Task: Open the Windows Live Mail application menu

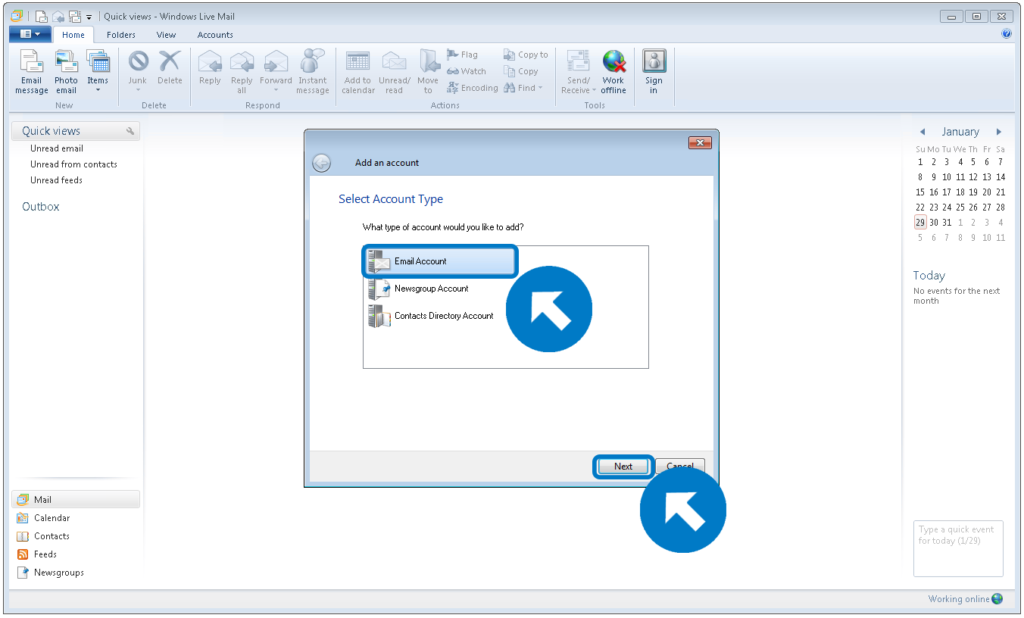Action: [x=30, y=33]
